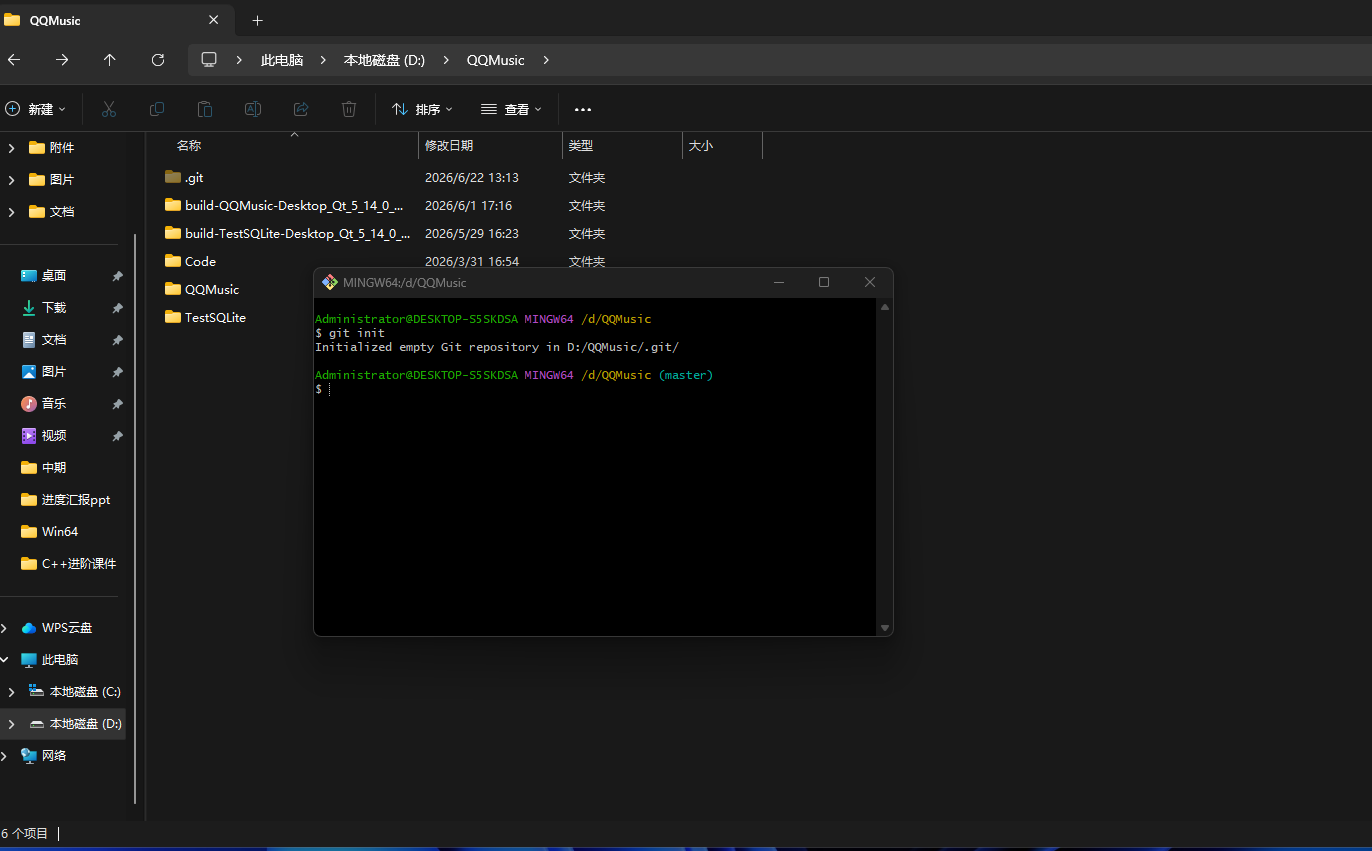Maximize the MINGW64 terminal window
1372x851 pixels.
(824, 282)
